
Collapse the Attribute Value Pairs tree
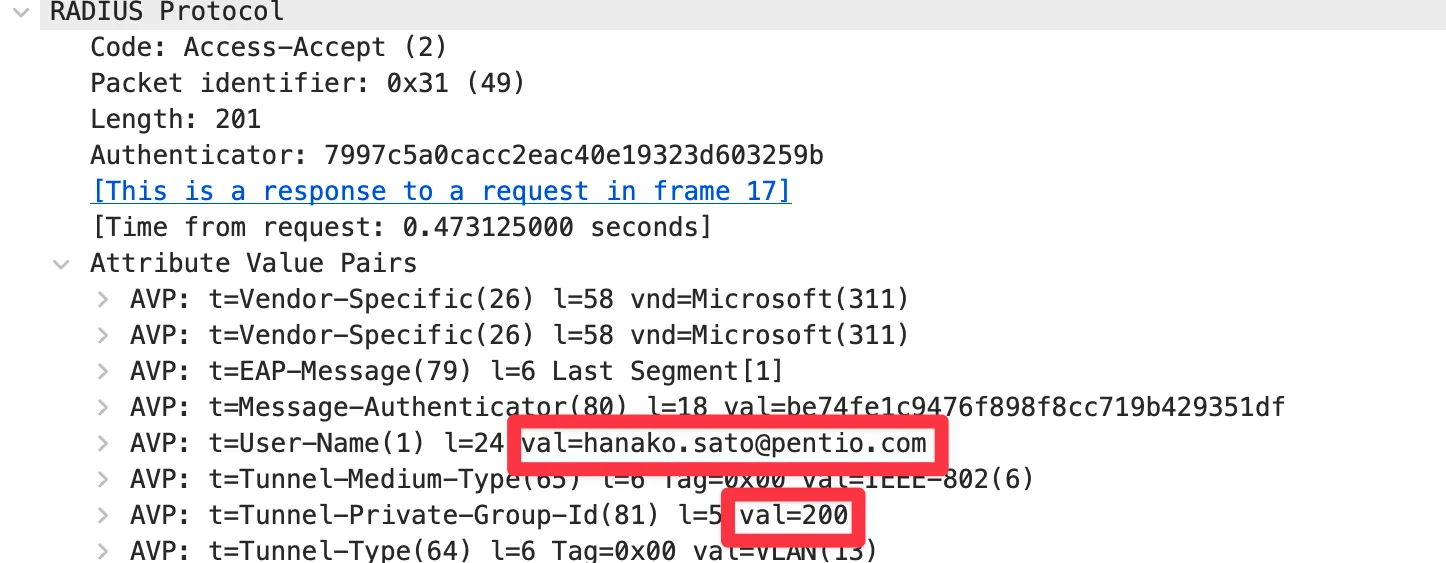click(x=62, y=264)
